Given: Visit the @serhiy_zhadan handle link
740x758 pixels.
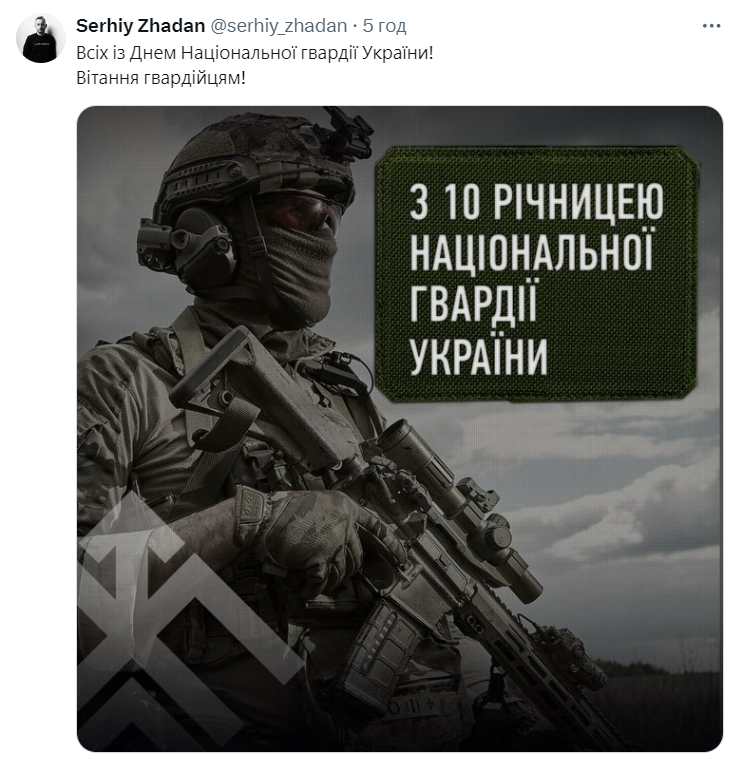Looking at the screenshot, I should [x=278, y=26].
